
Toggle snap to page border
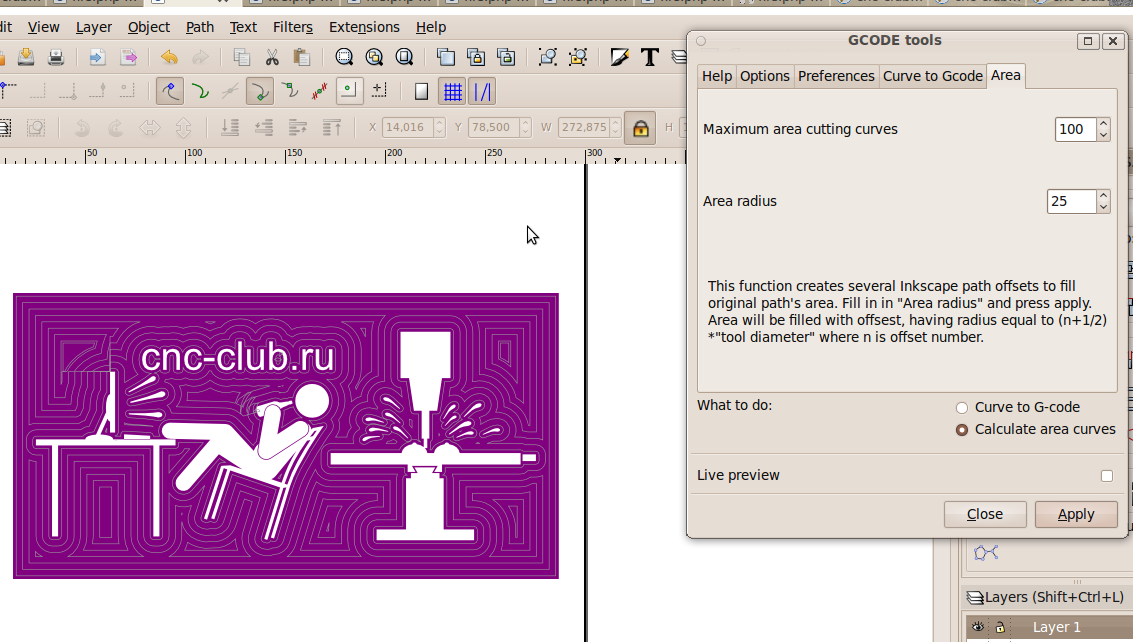pyautogui.click(x=421, y=92)
